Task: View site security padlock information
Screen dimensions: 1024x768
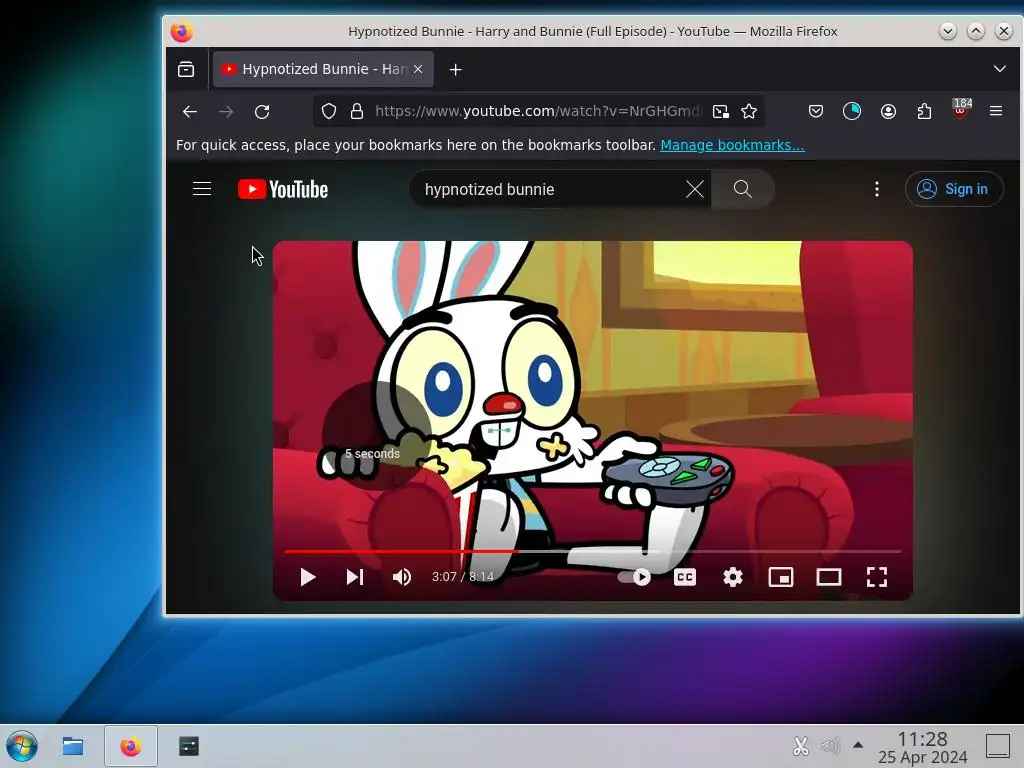Action: 357,112
